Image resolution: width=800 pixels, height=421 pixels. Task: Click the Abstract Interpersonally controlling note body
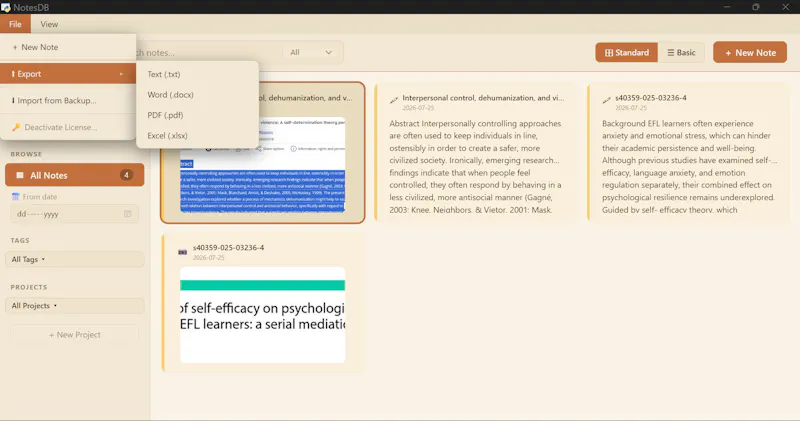(x=476, y=166)
